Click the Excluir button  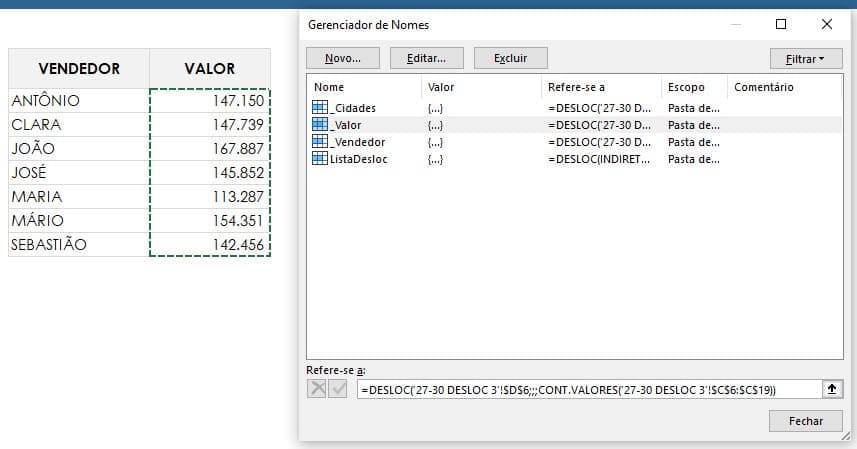[x=510, y=59]
